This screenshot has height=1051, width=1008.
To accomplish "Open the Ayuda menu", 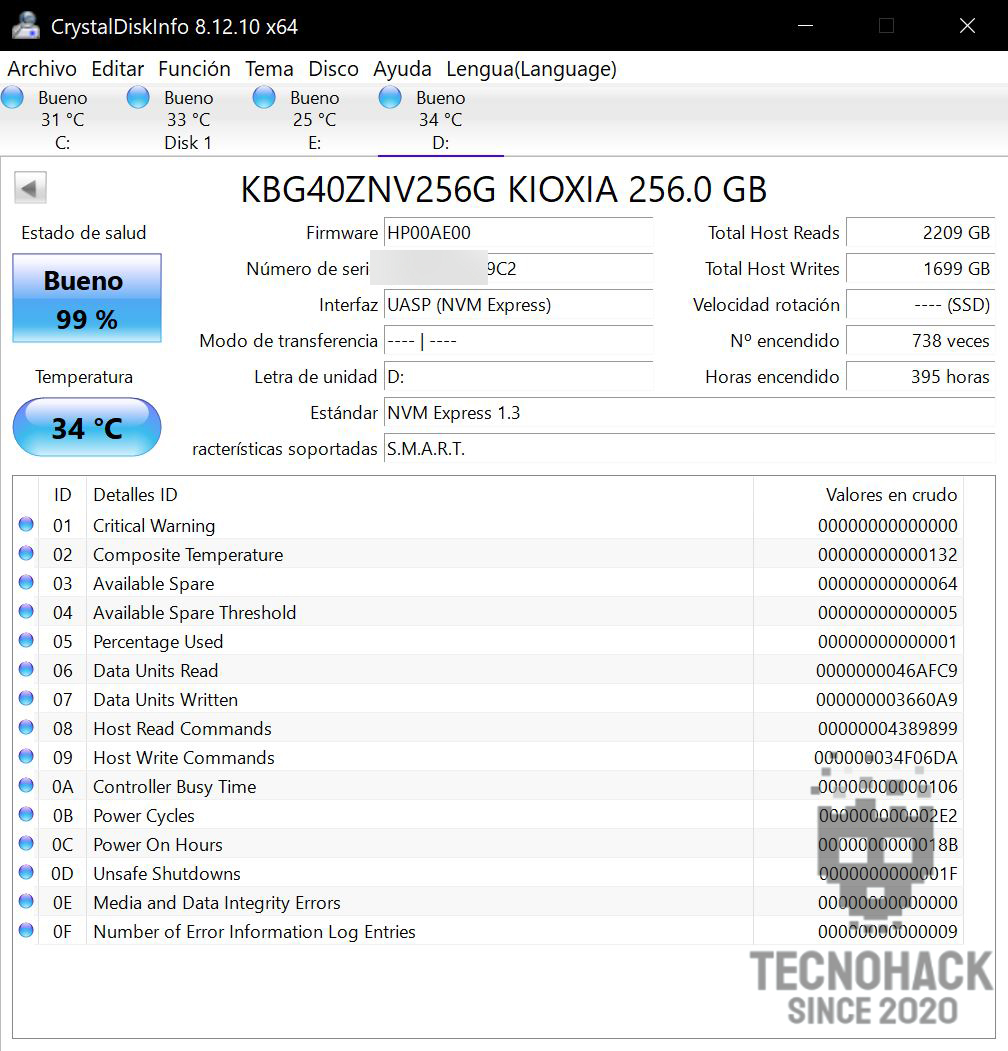I will [402, 69].
